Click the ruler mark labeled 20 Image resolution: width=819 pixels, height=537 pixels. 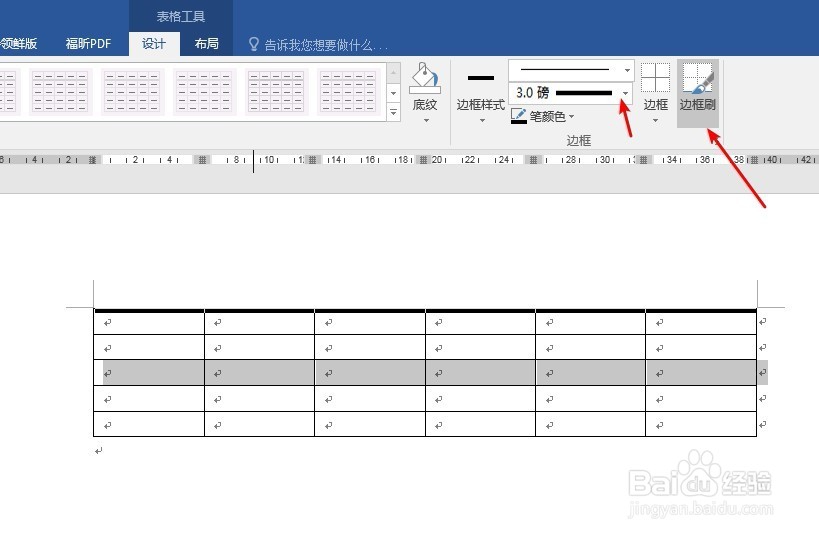coord(437,159)
